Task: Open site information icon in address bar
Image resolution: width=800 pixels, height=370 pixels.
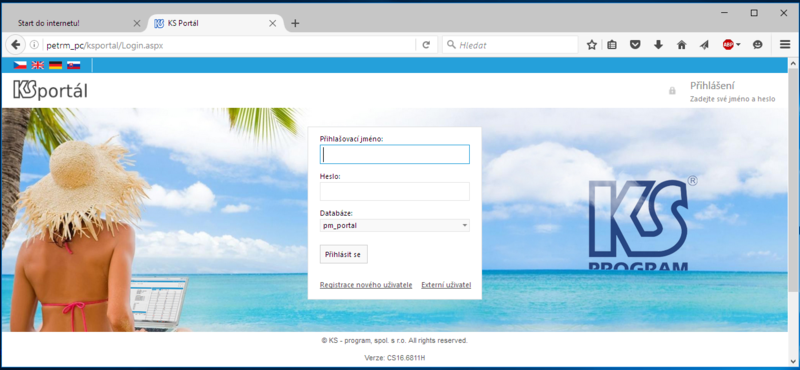Action: point(35,45)
